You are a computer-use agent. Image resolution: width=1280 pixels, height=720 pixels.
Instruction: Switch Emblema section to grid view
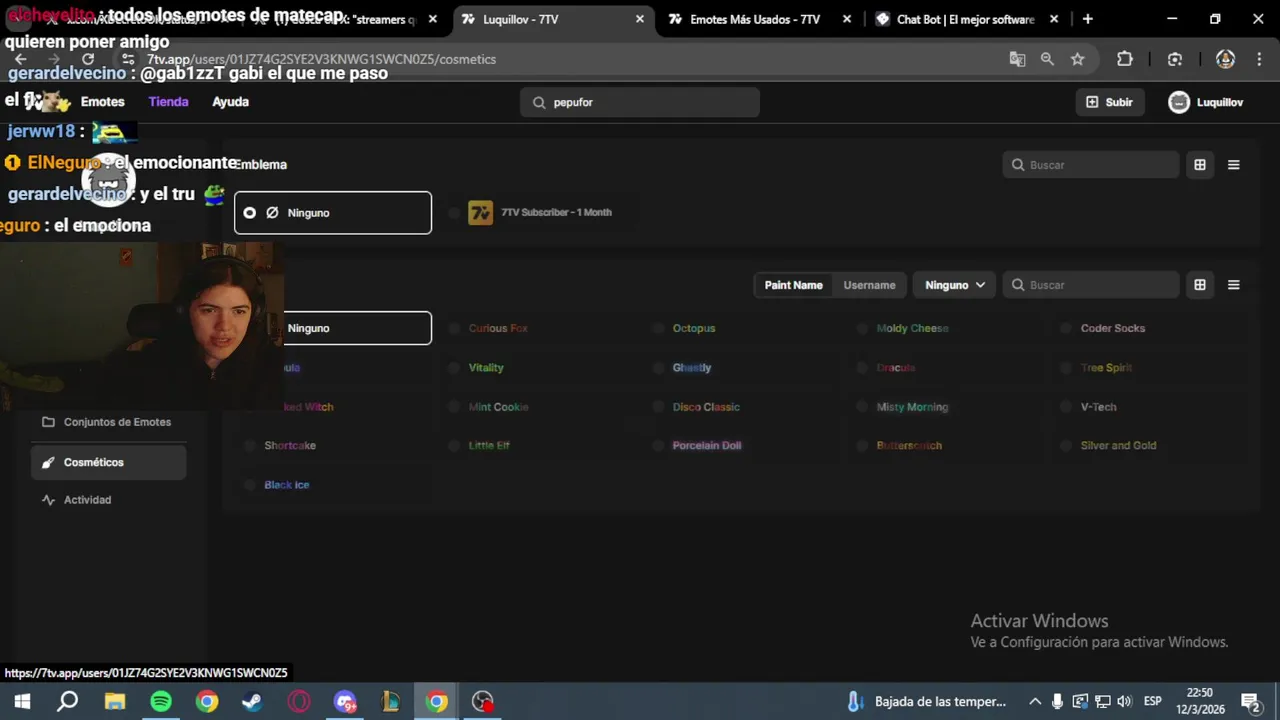coord(1200,165)
